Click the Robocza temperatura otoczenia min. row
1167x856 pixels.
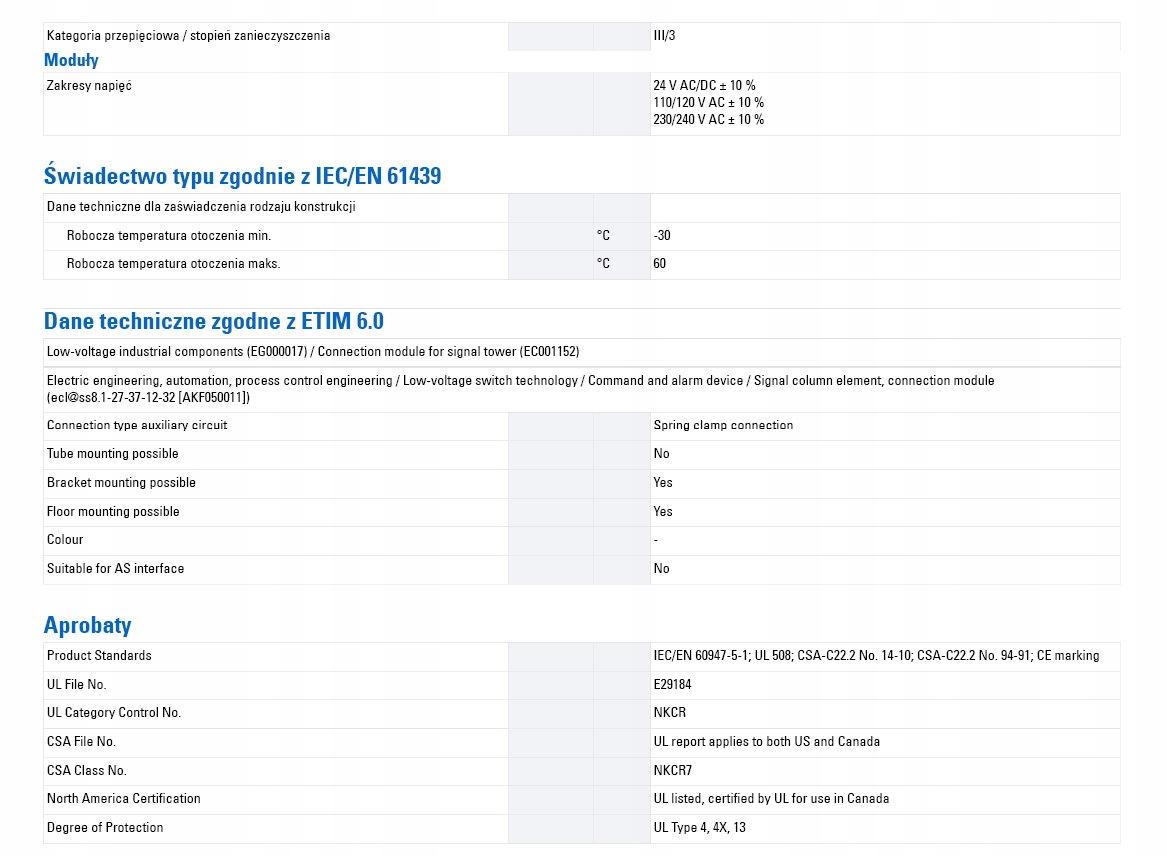(581, 236)
